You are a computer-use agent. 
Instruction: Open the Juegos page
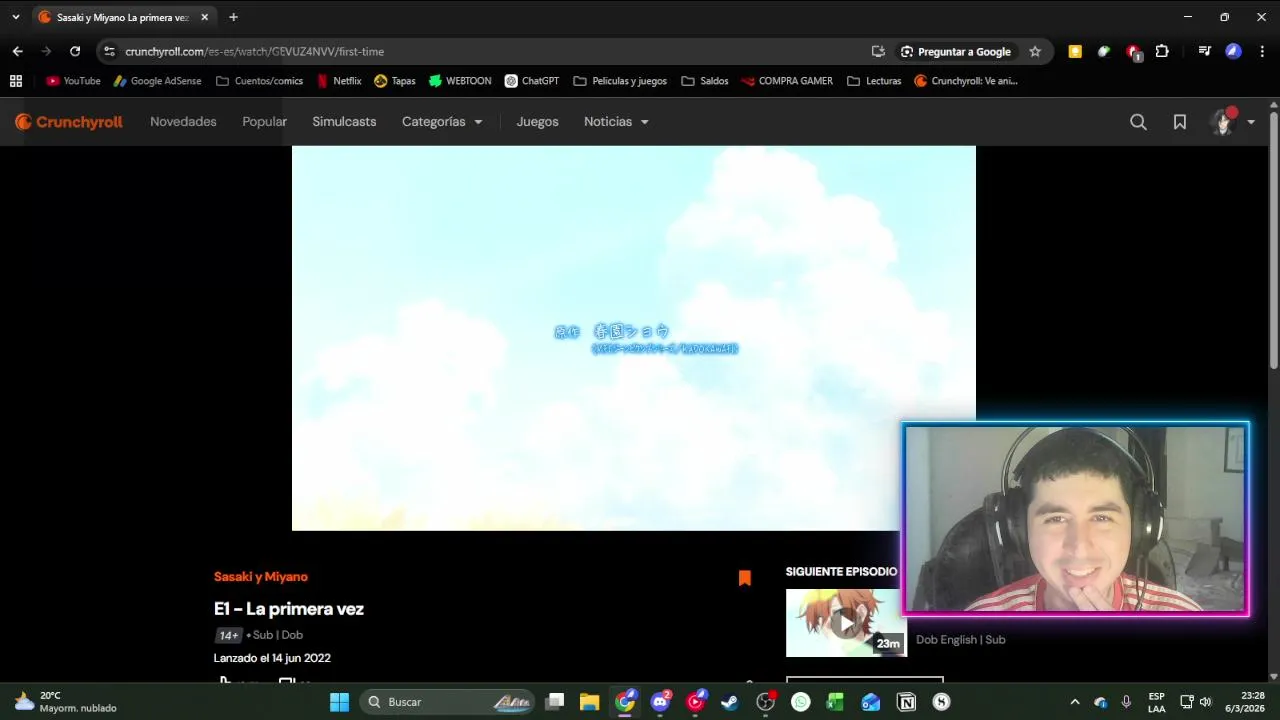[x=537, y=122]
